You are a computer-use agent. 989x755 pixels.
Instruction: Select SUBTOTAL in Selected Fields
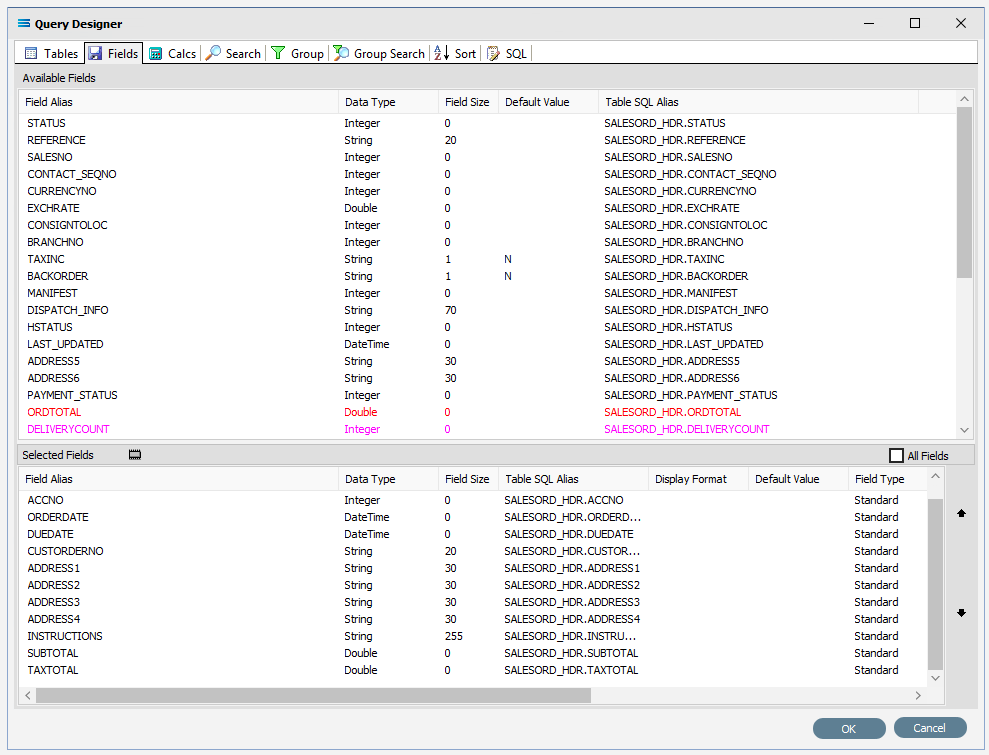474,653
